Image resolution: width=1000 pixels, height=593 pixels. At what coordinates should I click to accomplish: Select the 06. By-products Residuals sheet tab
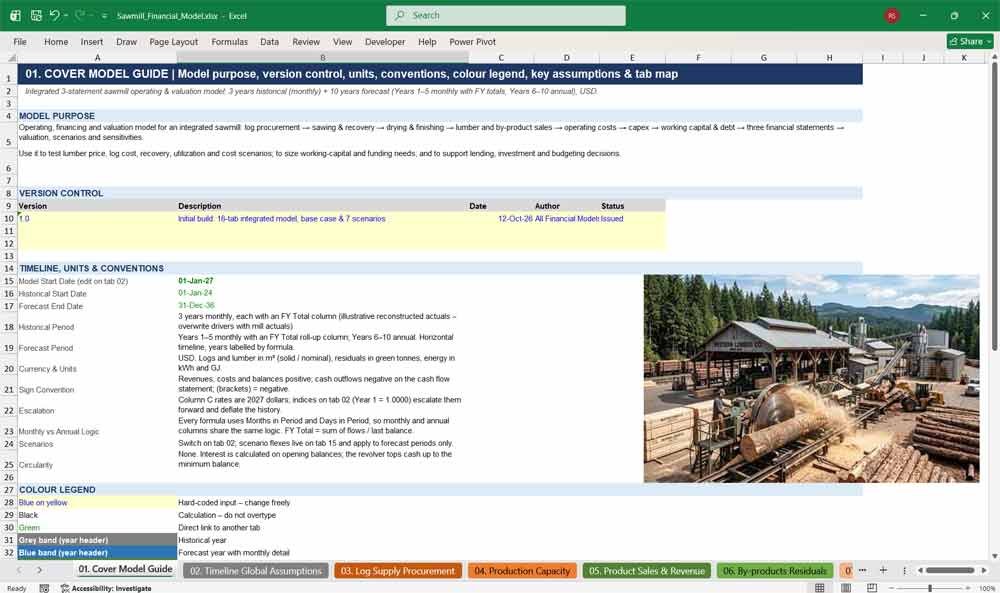774,571
